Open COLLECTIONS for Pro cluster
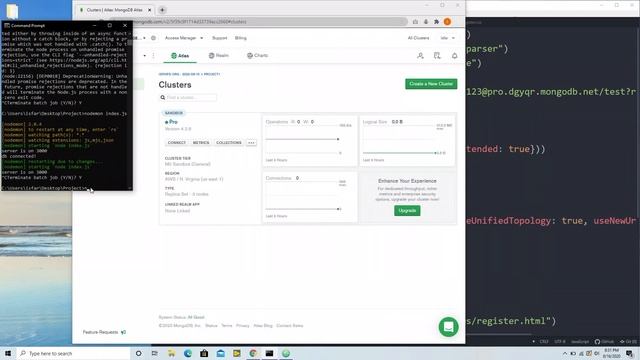 tap(229, 142)
